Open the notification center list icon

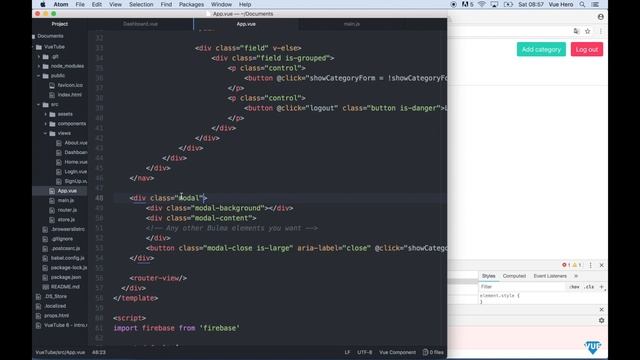[x=595, y=4]
